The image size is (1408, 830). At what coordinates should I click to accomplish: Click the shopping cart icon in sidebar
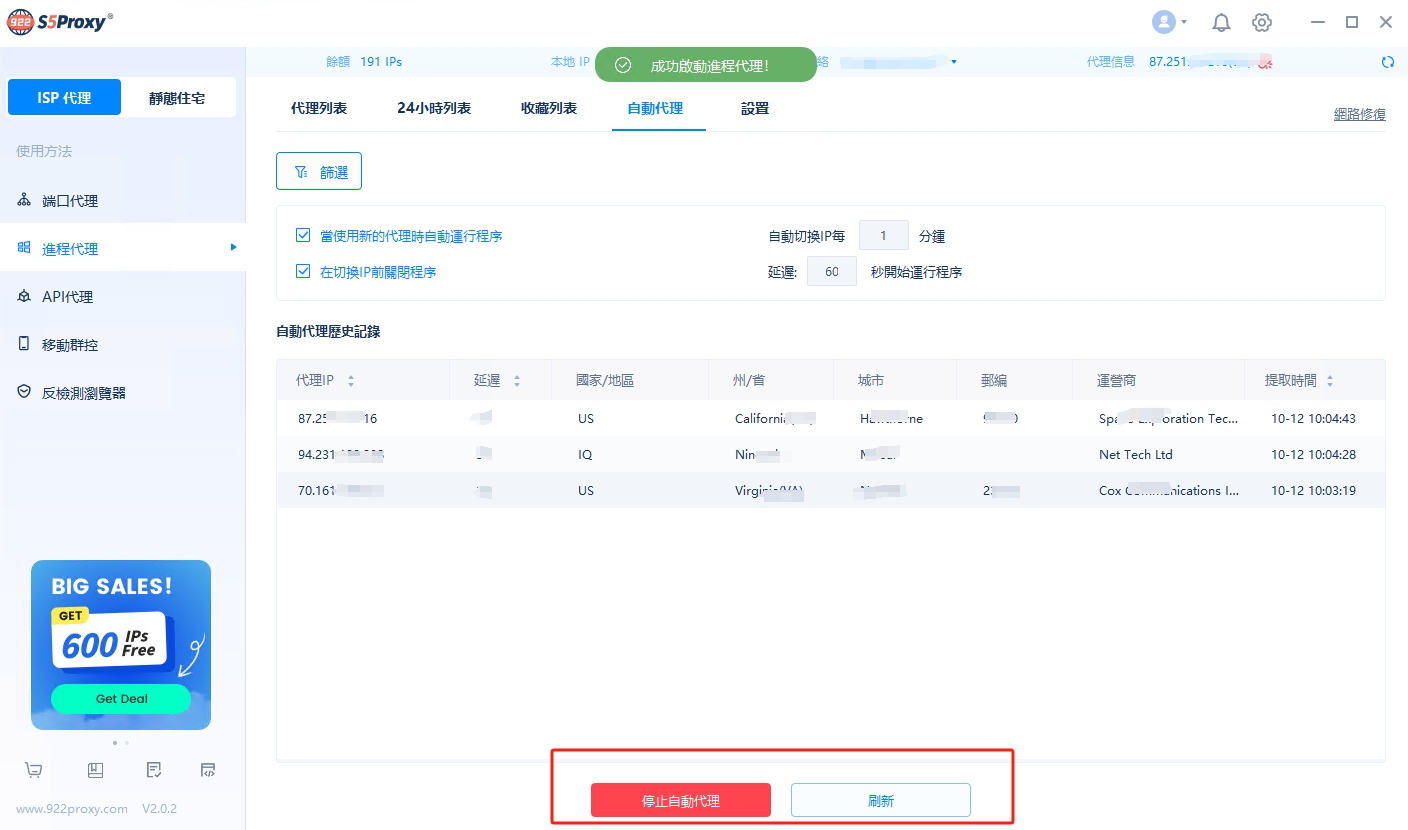(x=34, y=770)
